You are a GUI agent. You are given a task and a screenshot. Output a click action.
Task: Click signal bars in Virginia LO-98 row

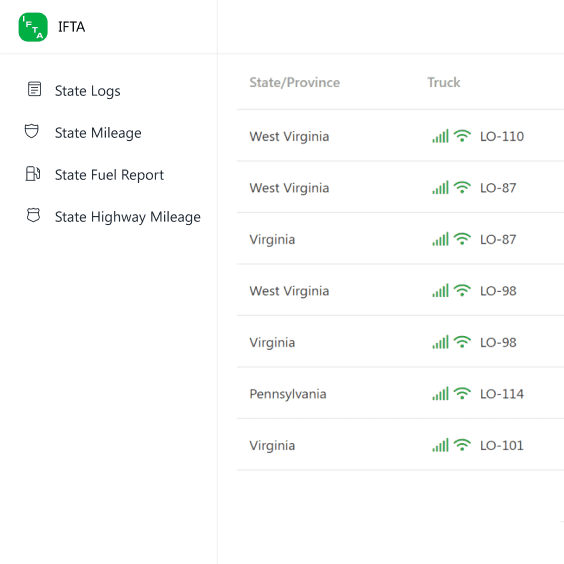(440, 342)
